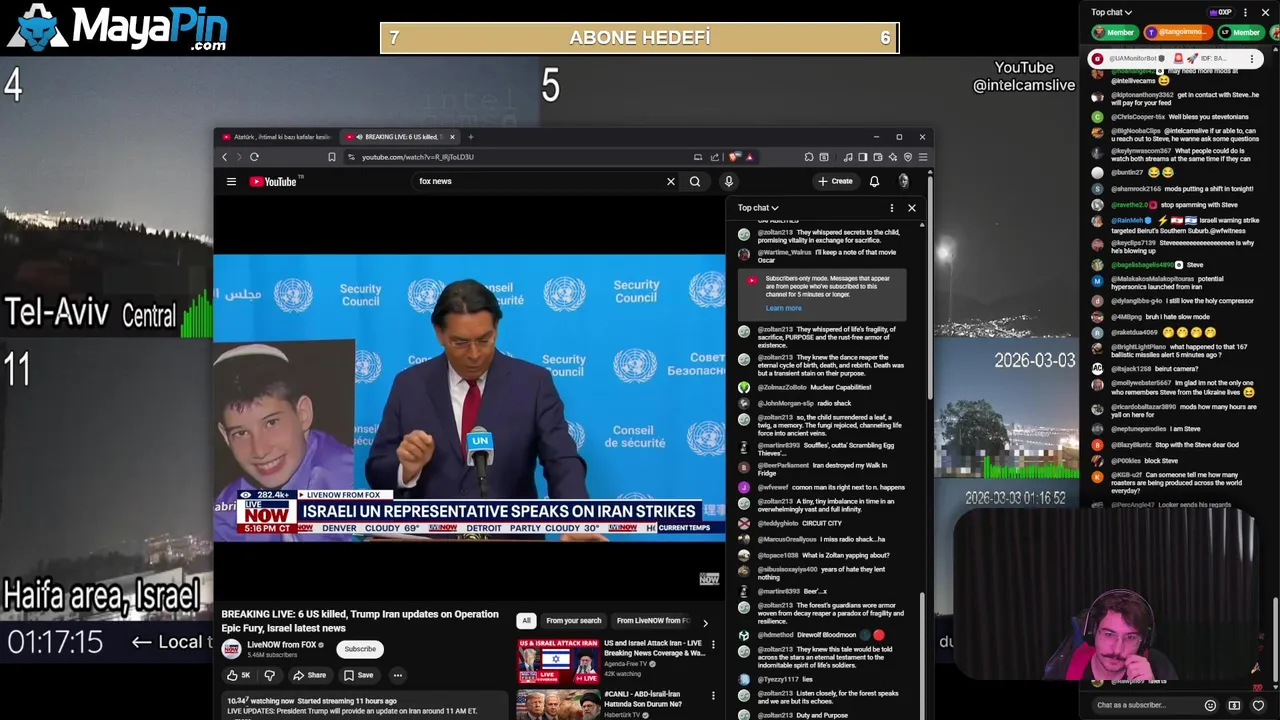The height and width of the screenshot is (720, 1280).
Task: Share the video via Share button
Action: tap(309, 675)
